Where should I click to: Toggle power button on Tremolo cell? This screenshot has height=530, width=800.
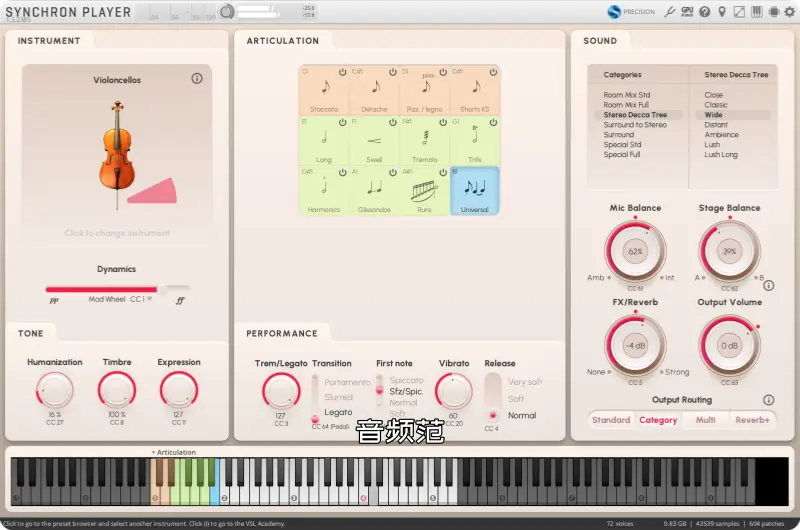point(443,122)
